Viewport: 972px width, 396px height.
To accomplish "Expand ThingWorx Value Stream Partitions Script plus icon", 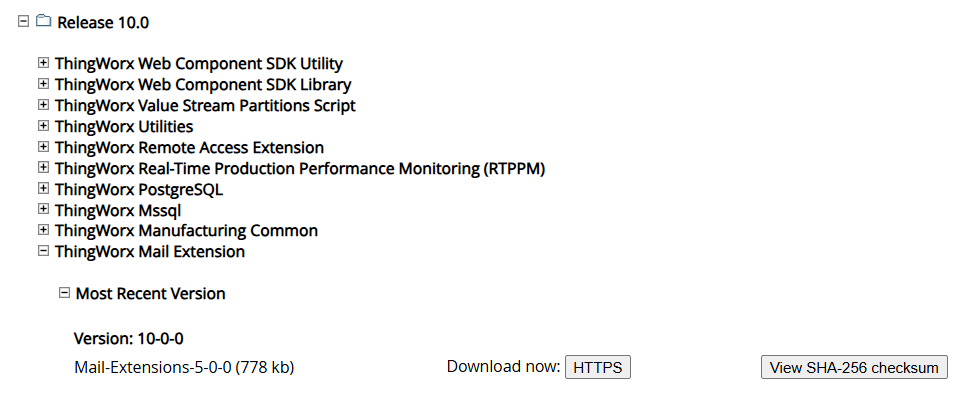I will click(x=43, y=104).
